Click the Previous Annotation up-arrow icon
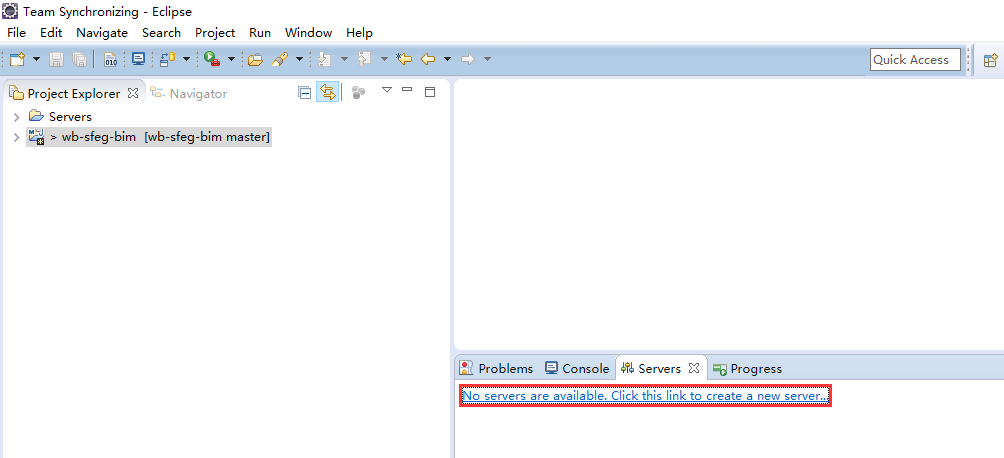 point(365,60)
